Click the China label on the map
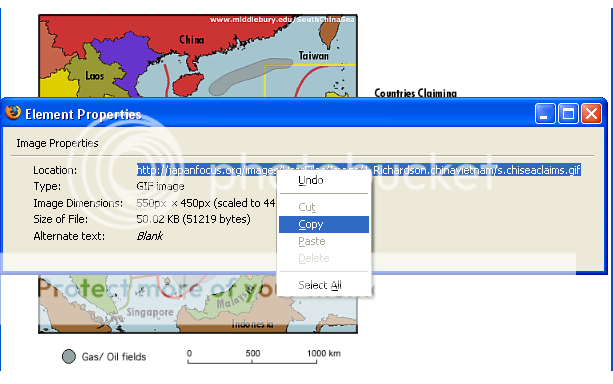 192,39
